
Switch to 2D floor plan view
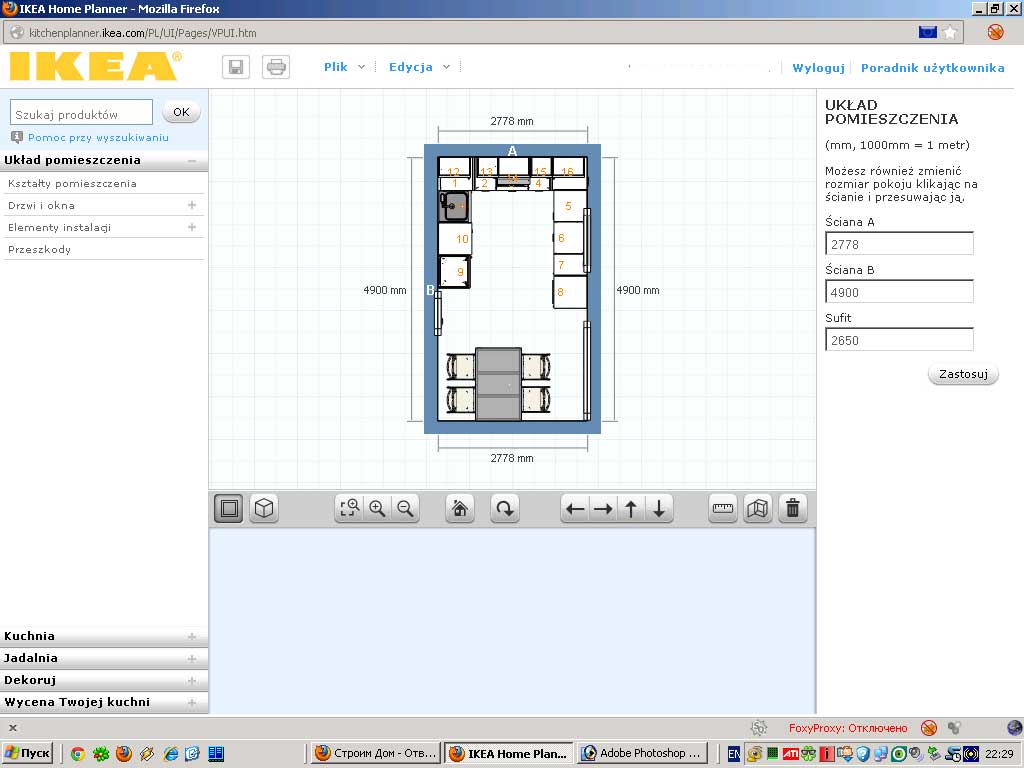[228, 508]
